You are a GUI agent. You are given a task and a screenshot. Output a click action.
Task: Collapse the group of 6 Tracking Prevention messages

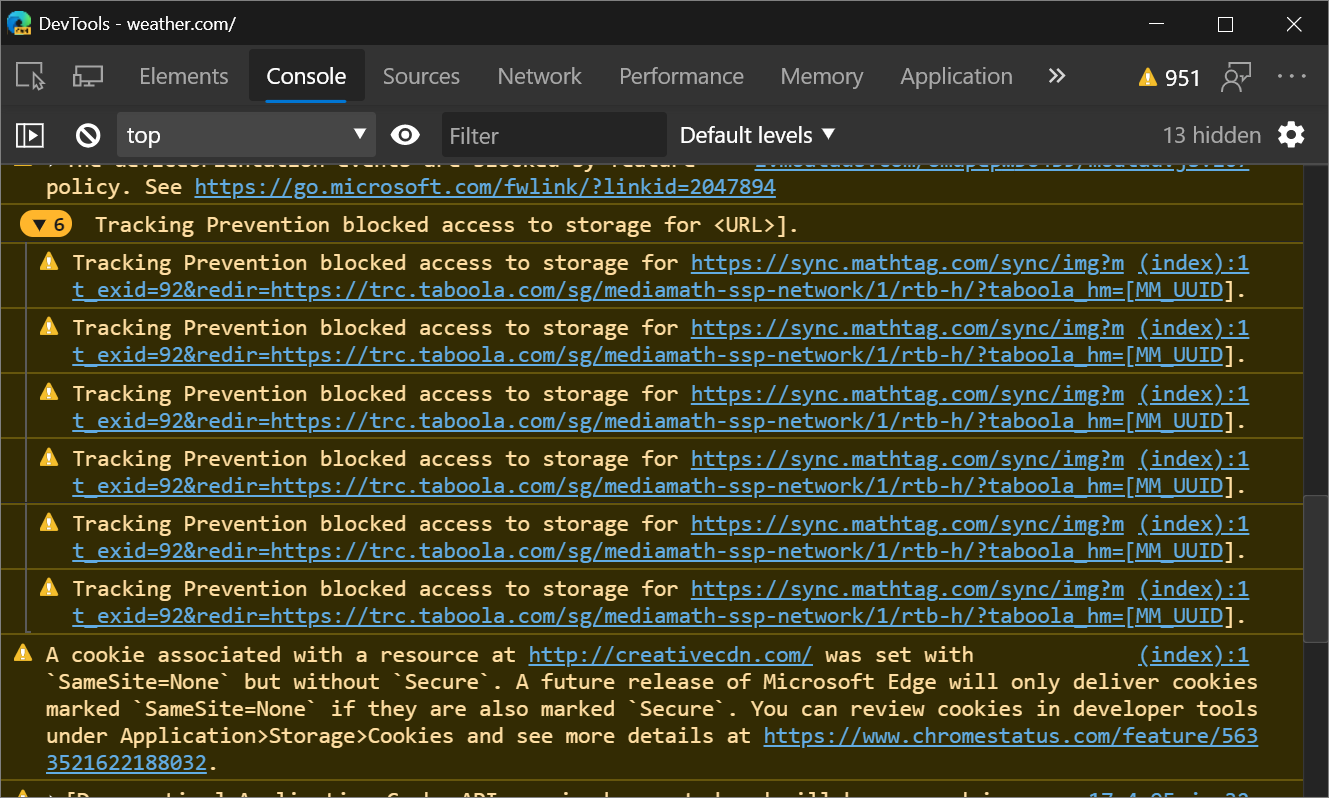point(46,225)
